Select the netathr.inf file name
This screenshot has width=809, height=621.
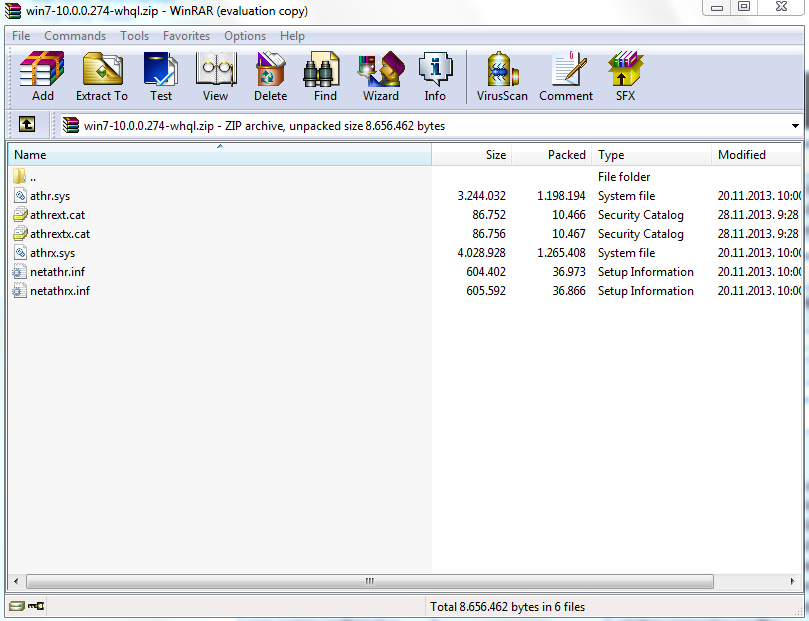click(x=57, y=272)
